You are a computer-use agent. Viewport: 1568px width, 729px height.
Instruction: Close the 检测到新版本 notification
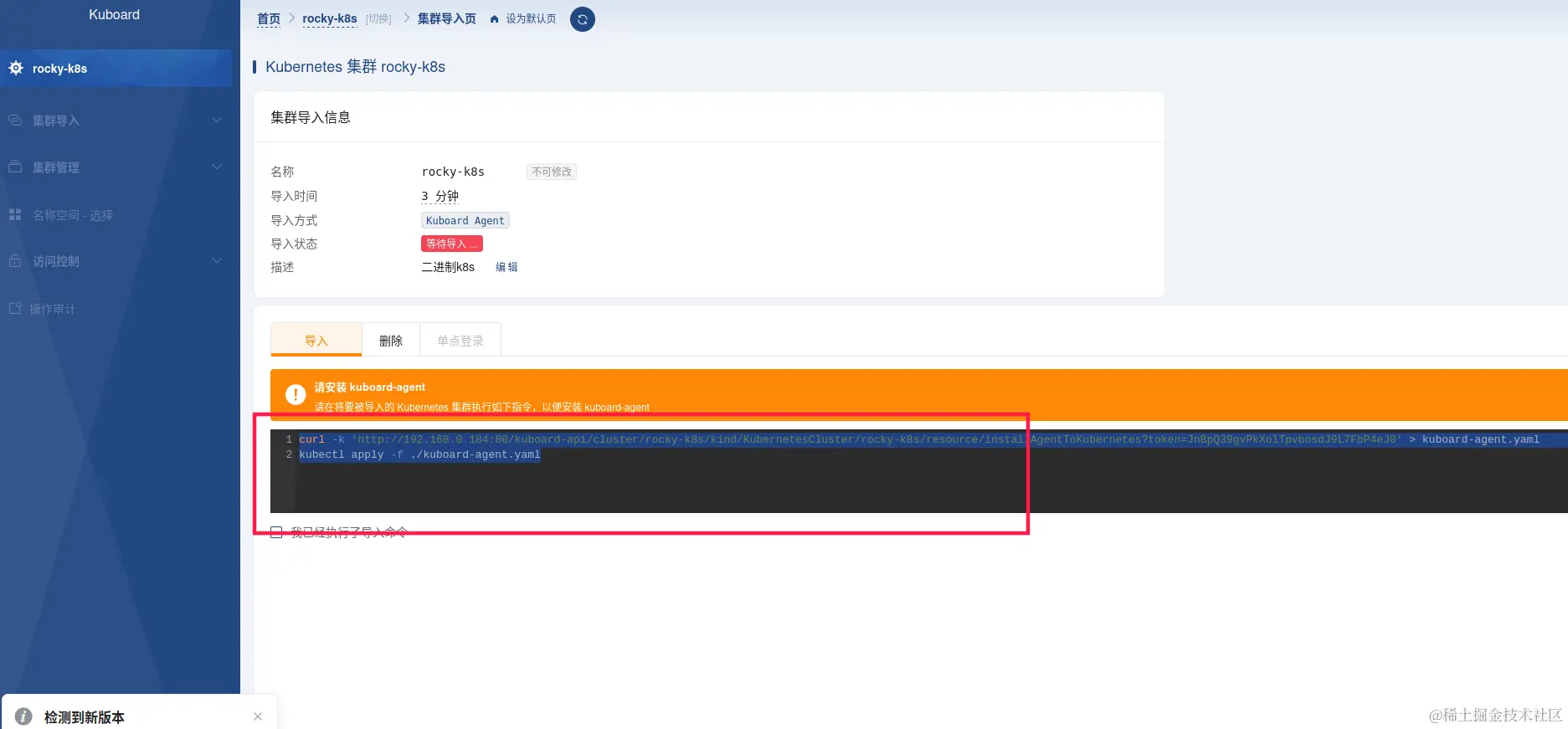tap(258, 716)
